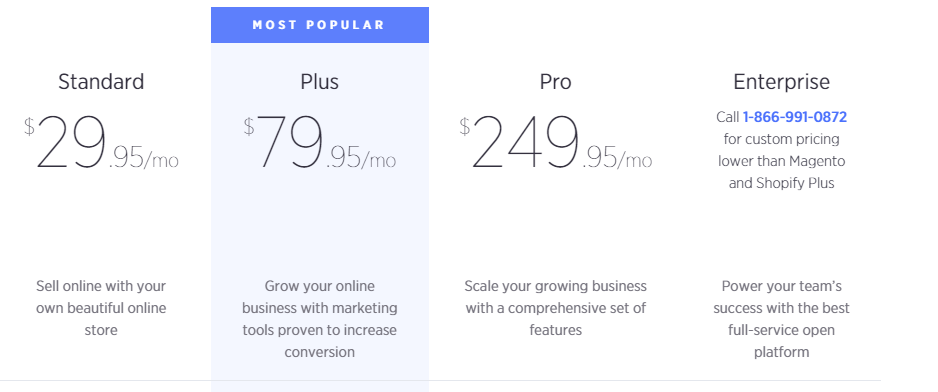Select the $249.95/mo Pro price
The width and height of the screenshot is (938, 392).
pyautogui.click(x=555, y=142)
